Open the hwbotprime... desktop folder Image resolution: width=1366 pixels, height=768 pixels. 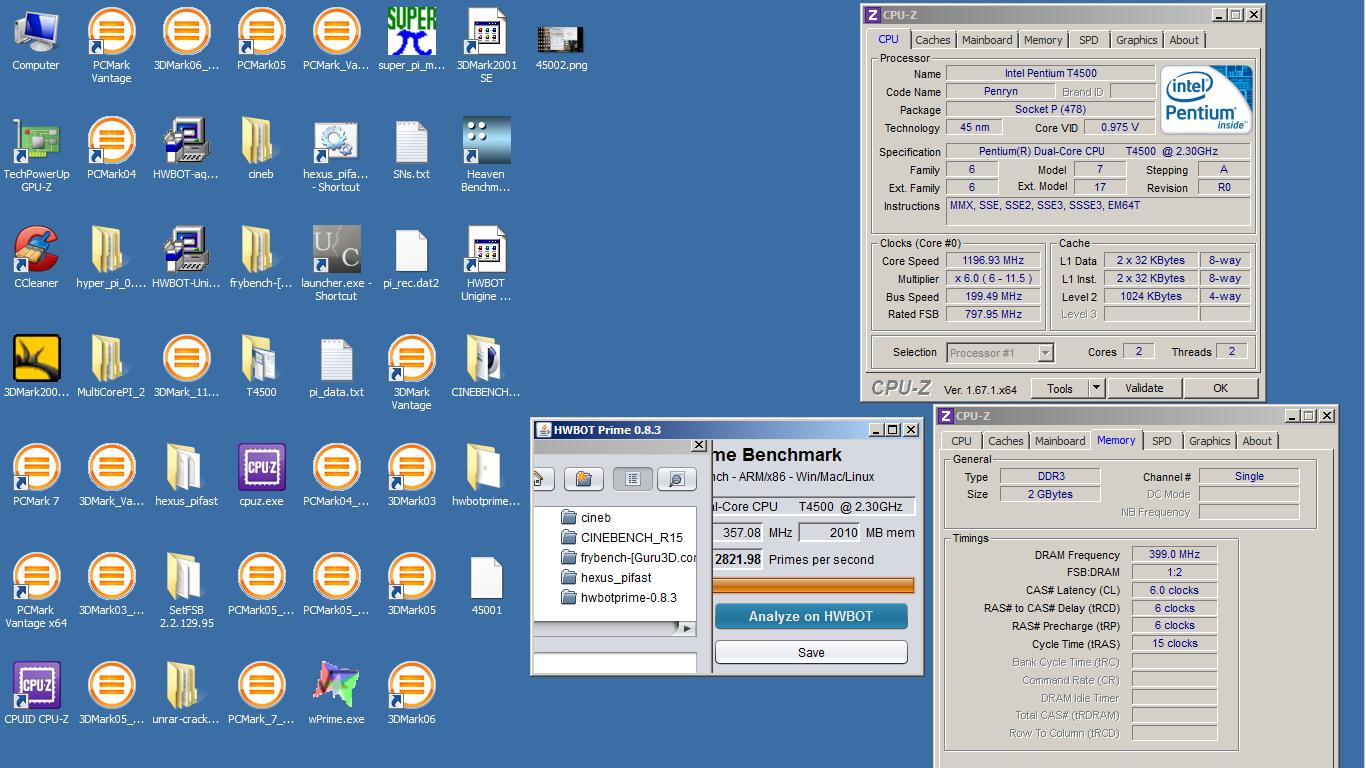click(x=486, y=476)
